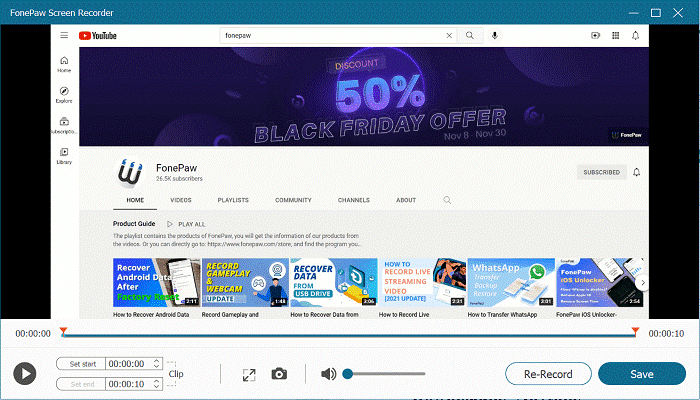Viewport: 700px width, 400px height.
Task: Open Library in YouTube sidebar
Action: [x=64, y=156]
